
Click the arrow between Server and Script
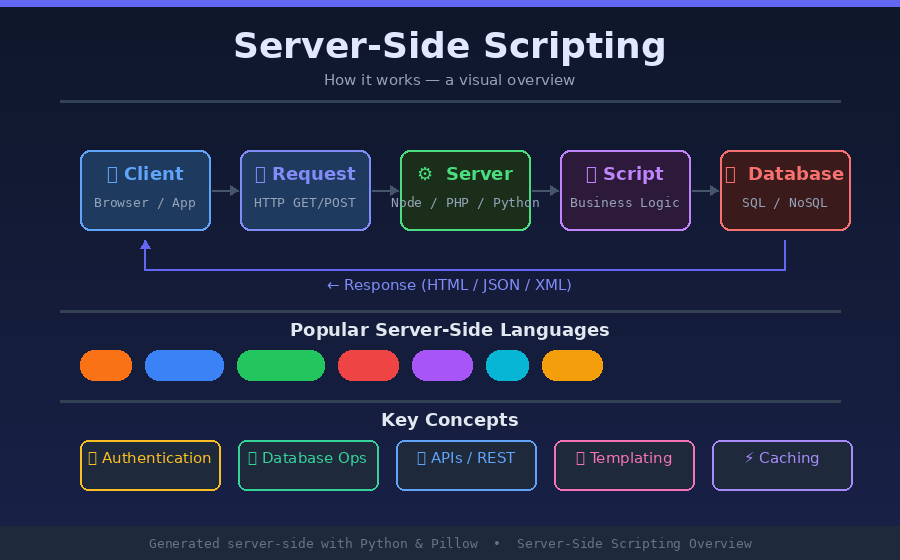(x=546, y=190)
